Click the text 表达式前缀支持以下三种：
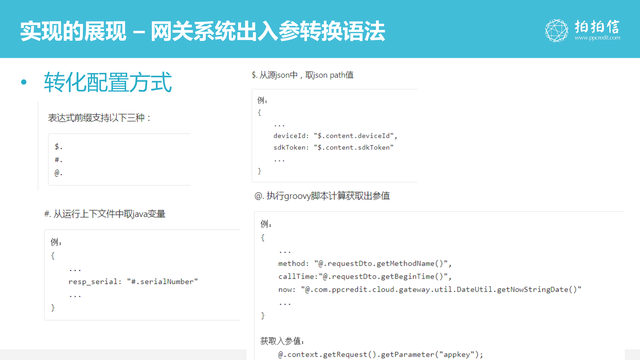Viewport: 640px width, 360px height. tap(100, 118)
